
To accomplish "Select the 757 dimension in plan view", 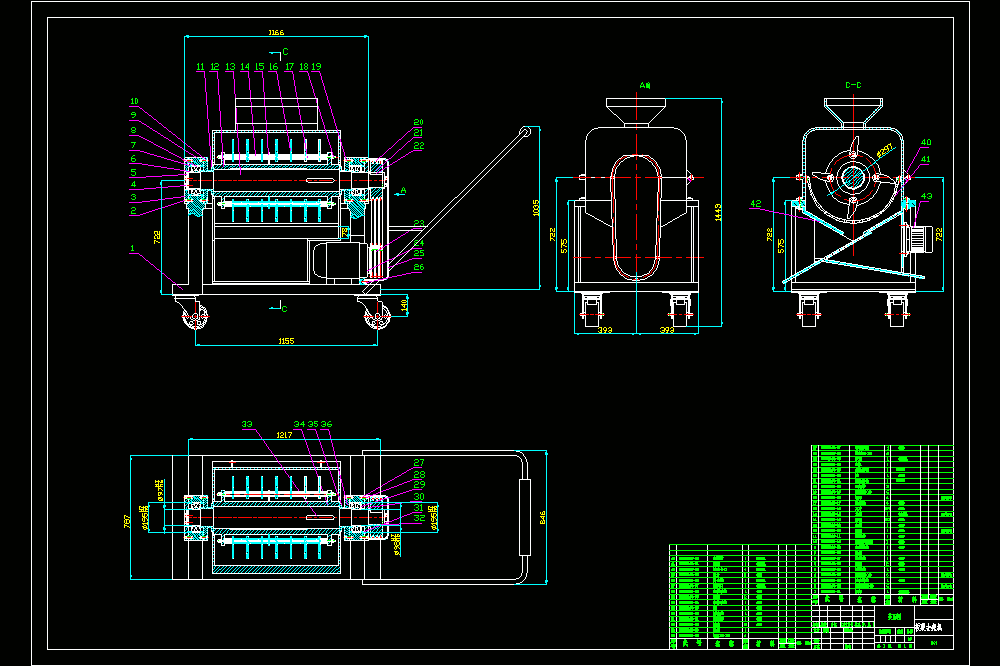I will 127,521.
